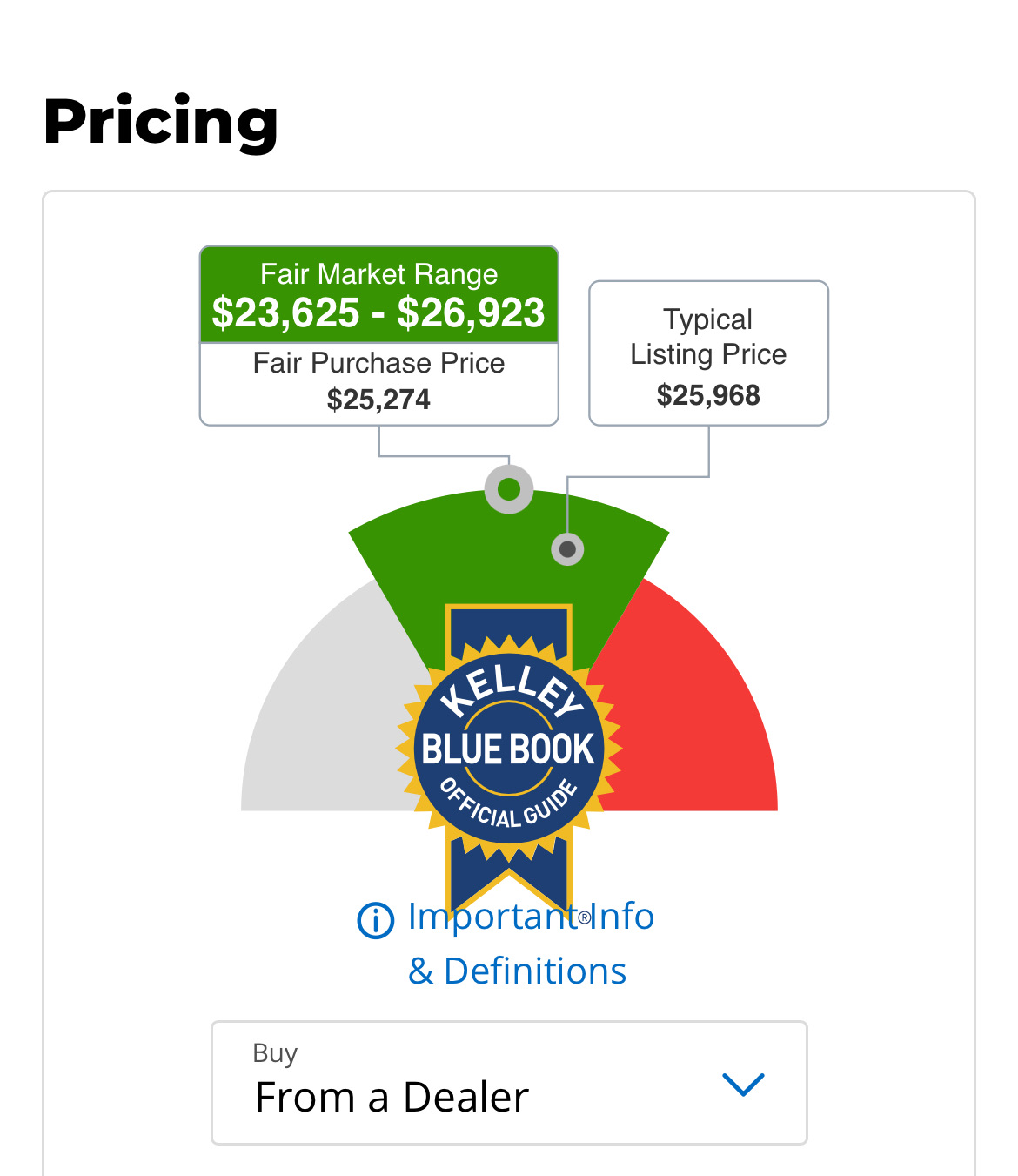
Task: Click the Typical Listing Price label
Action: (x=708, y=337)
